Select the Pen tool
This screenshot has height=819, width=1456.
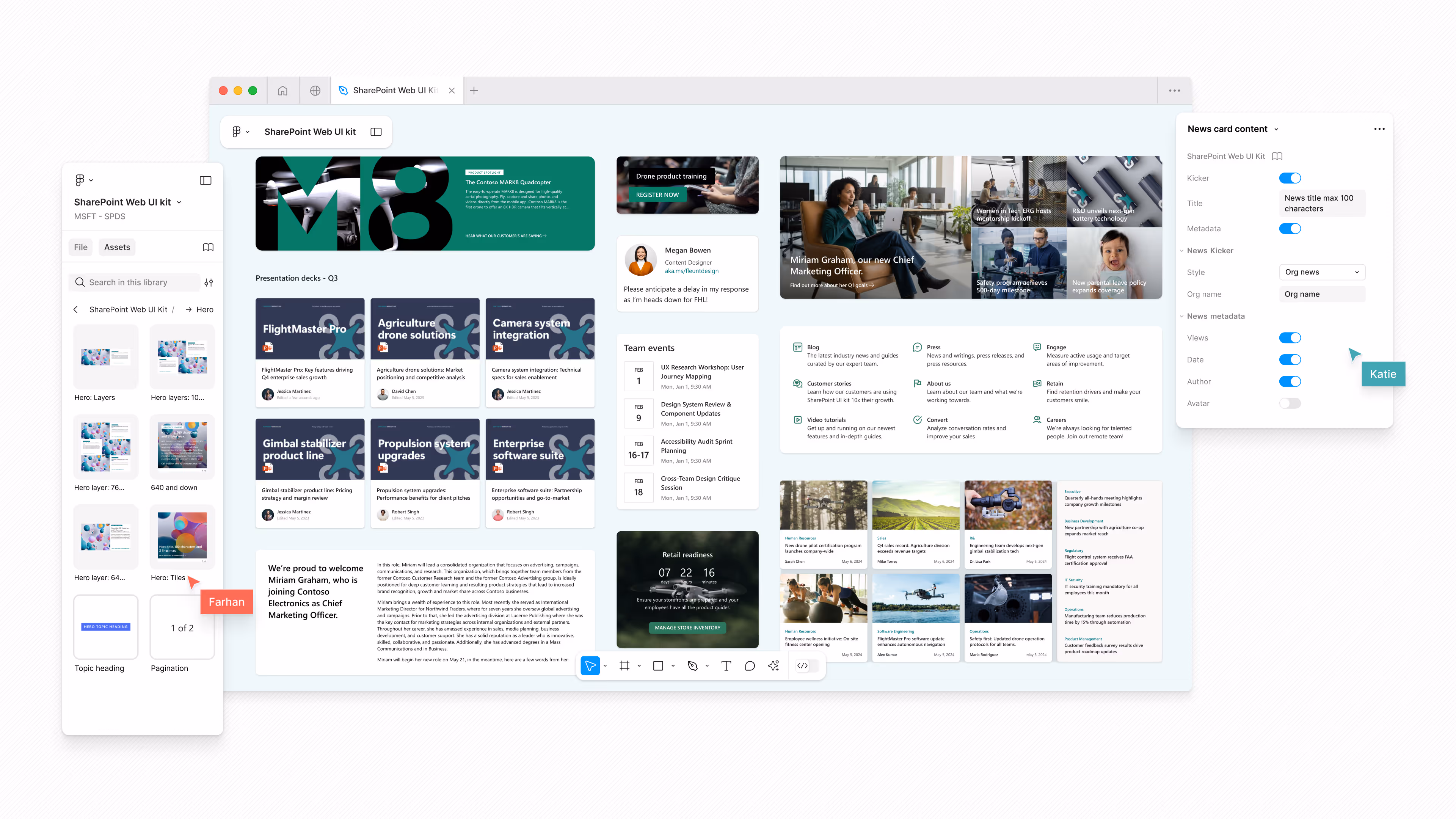click(x=693, y=666)
